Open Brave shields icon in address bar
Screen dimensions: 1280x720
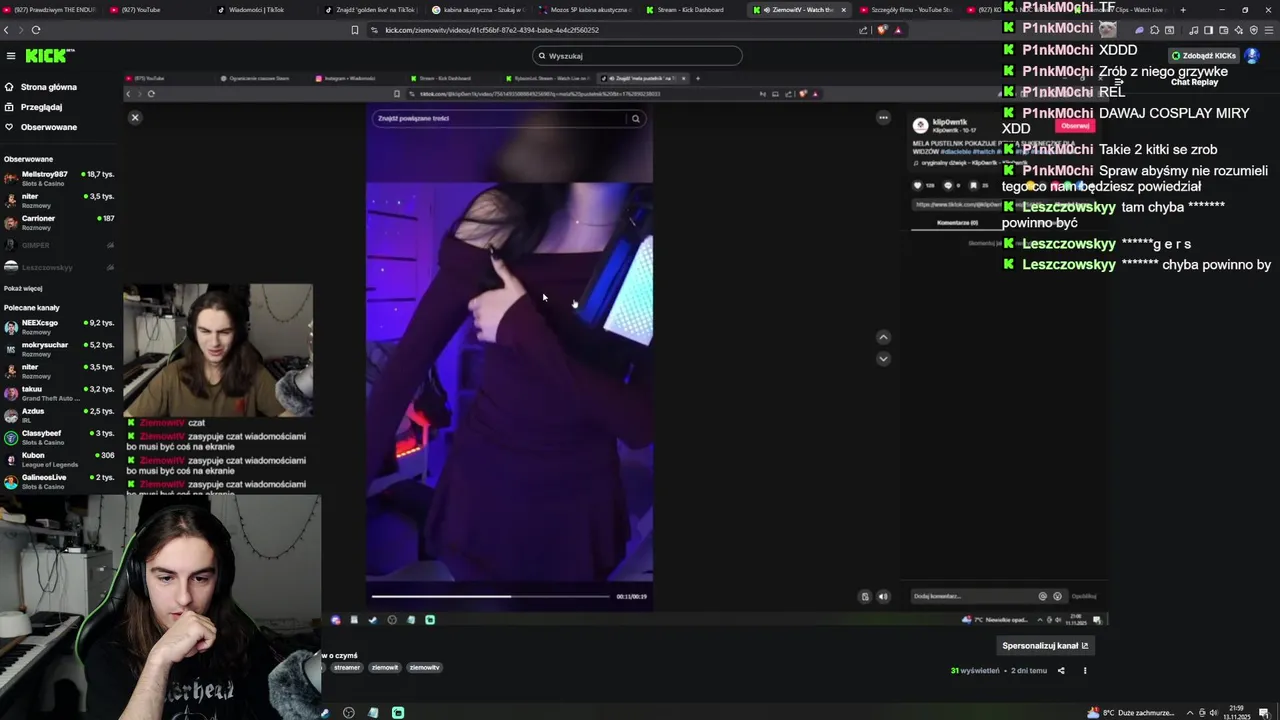882,30
